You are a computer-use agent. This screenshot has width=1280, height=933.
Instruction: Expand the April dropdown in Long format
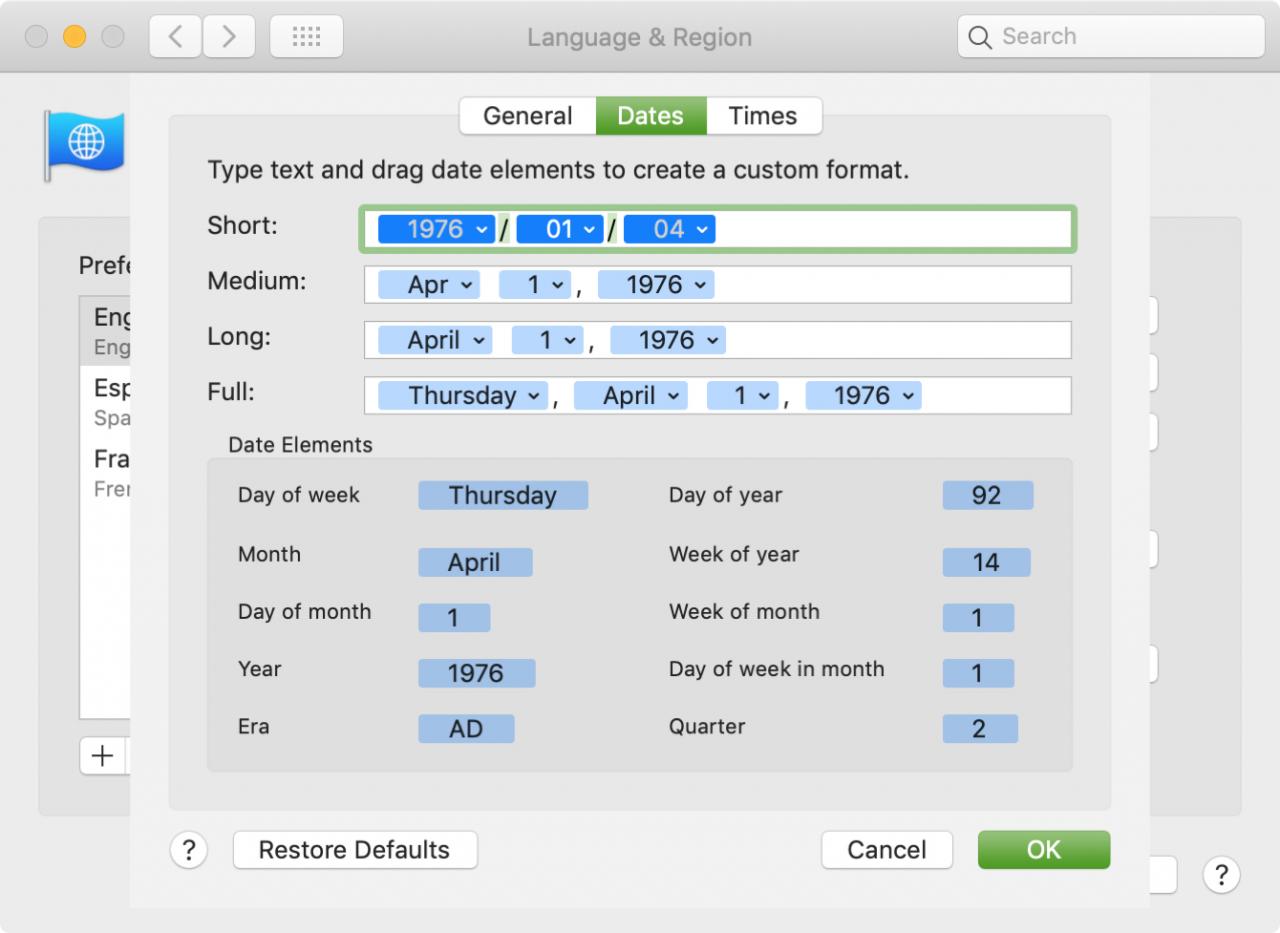(435, 340)
